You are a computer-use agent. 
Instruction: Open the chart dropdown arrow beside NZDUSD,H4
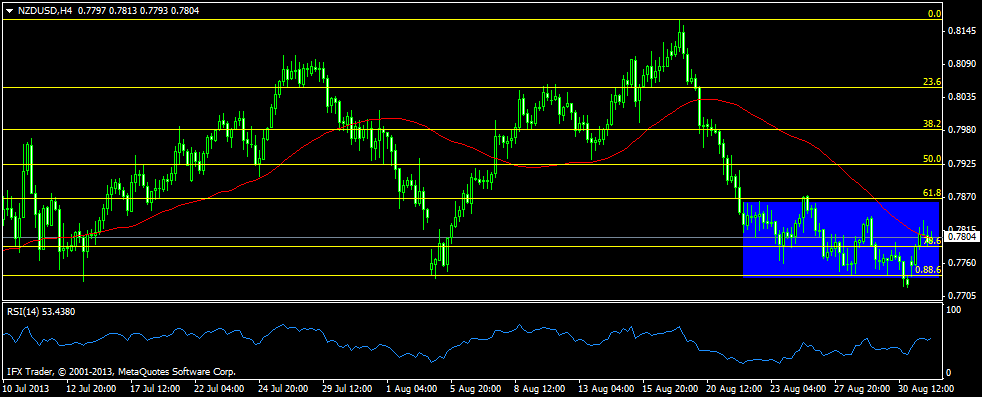point(9,11)
